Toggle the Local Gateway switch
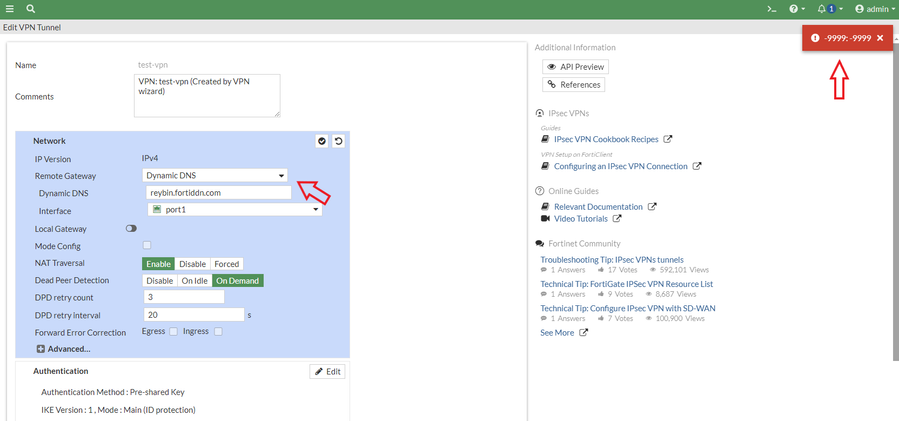The image size is (899, 421). tap(131, 228)
